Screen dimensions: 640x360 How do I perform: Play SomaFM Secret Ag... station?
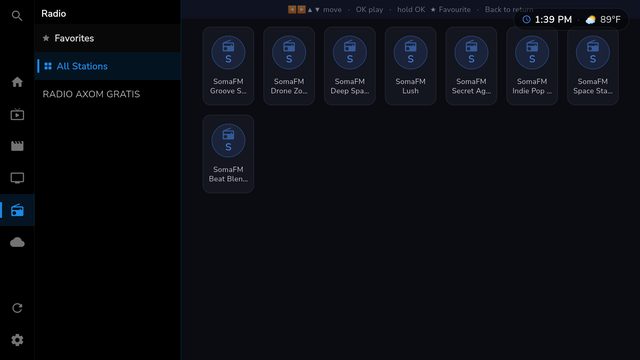pos(471,66)
